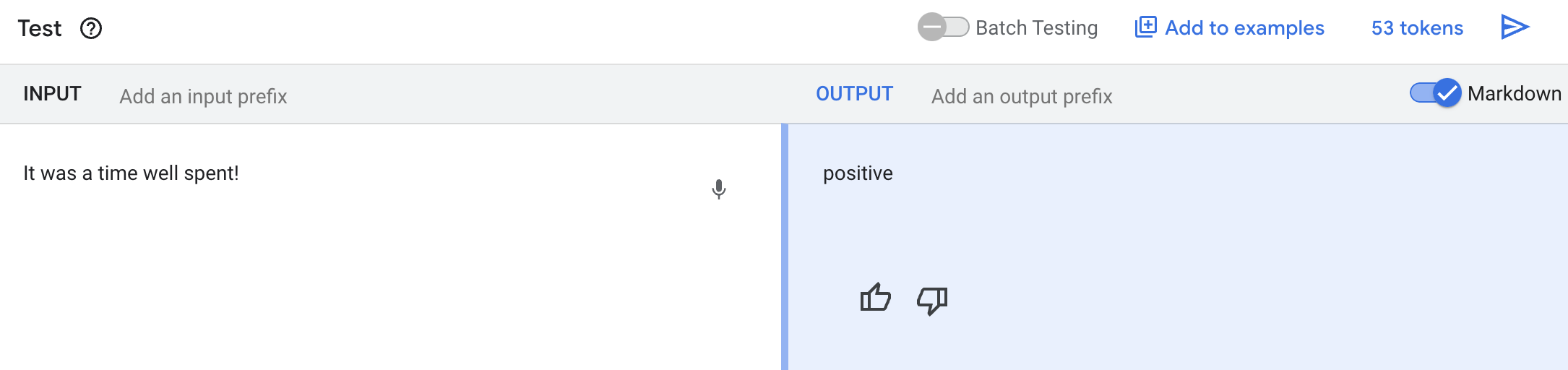Click the 53 tokens counter
The width and height of the screenshot is (1568, 370).
[x=1417, y=28]
